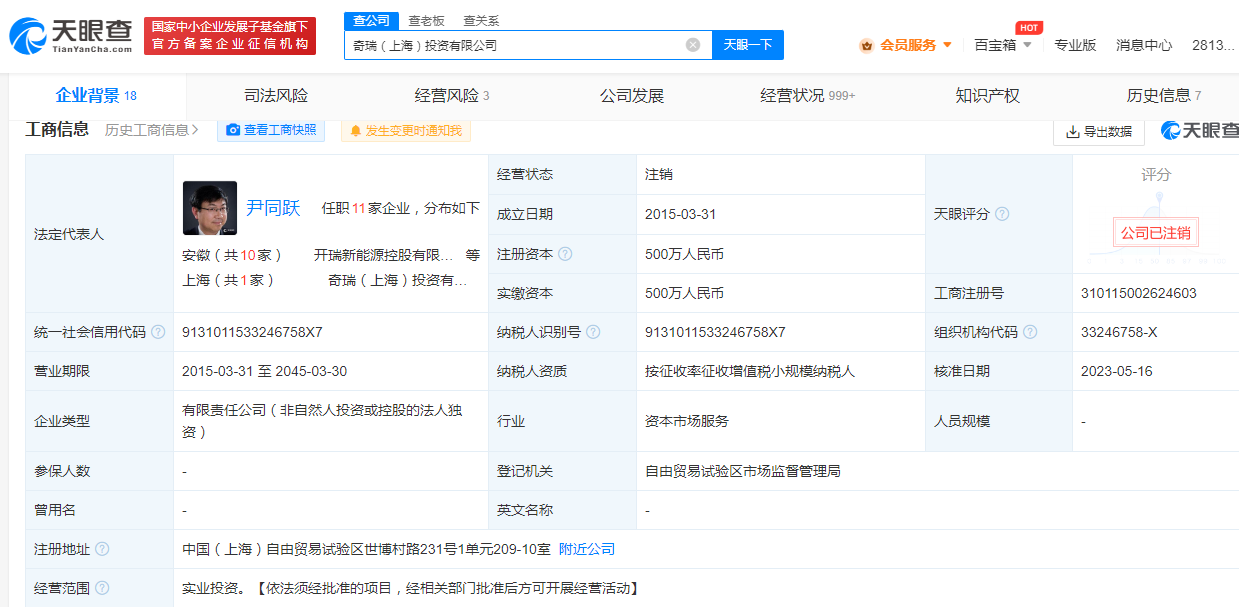
Task: Click the 纳税人识别号 help icon
Action: click(593, 332)
